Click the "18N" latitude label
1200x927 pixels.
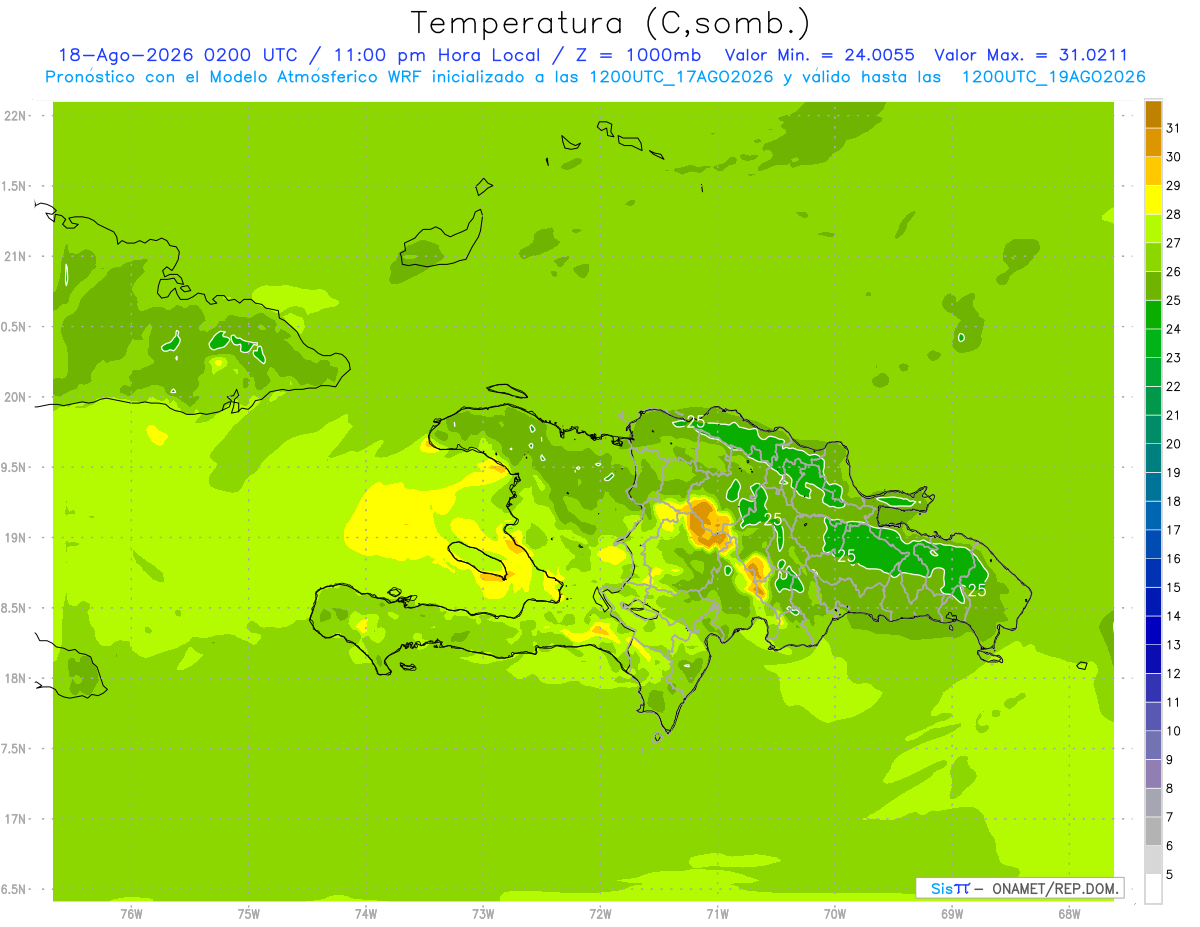click(x=15, y=678)
